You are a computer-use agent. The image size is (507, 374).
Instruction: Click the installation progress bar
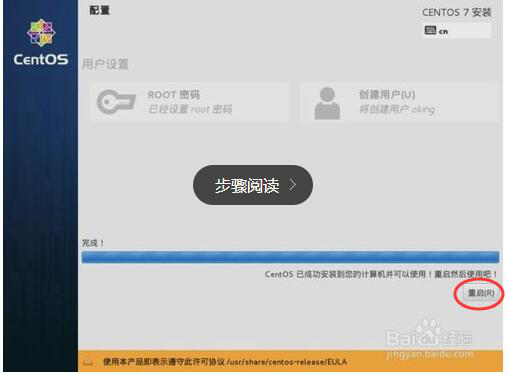coord(290,257)
